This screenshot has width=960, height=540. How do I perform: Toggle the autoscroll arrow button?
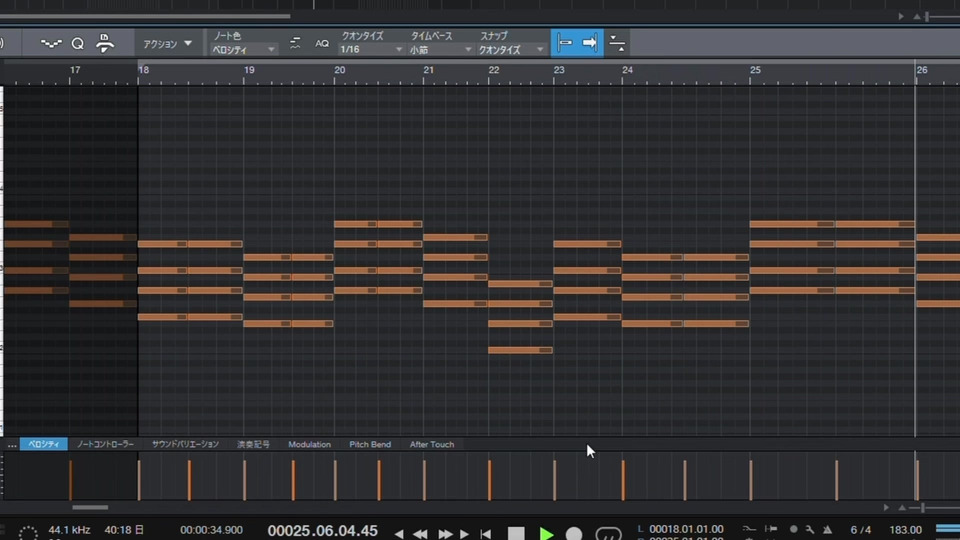tap(590, 43)
